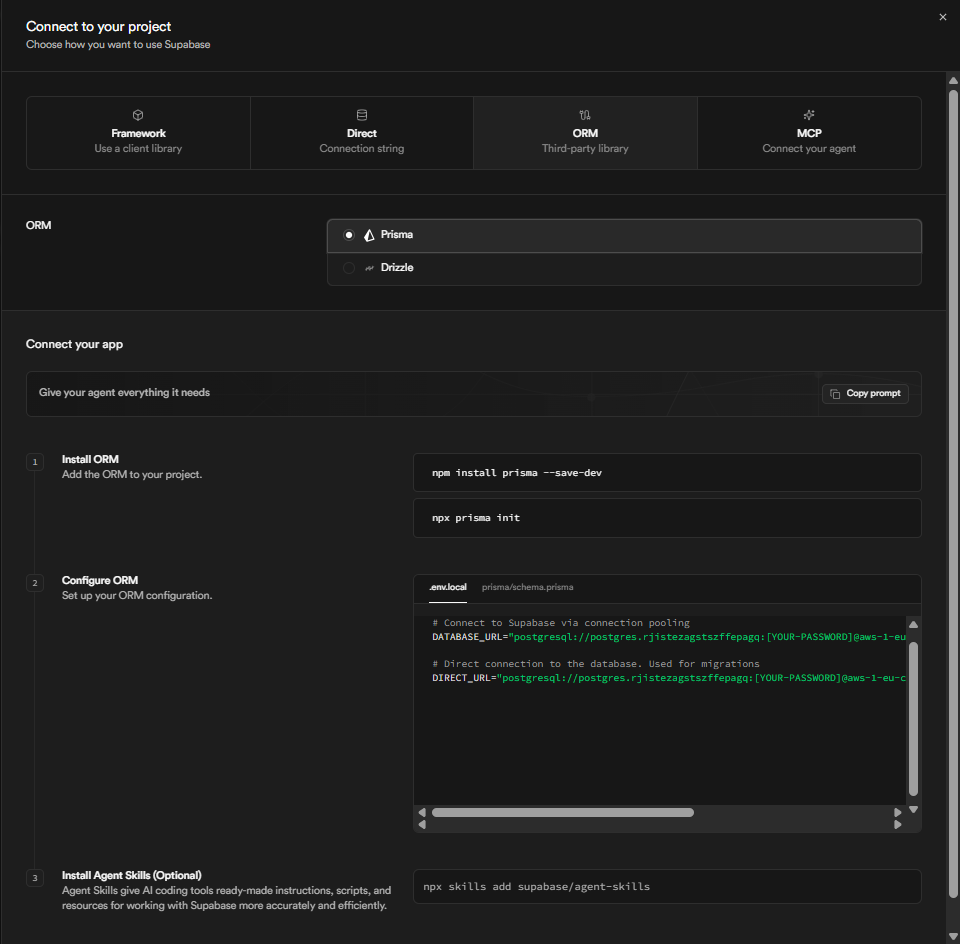The height and width of the screenshot is (944, 960).
Task: Open the prisma/schema.prisma file tab
Action: coord(528,587)
